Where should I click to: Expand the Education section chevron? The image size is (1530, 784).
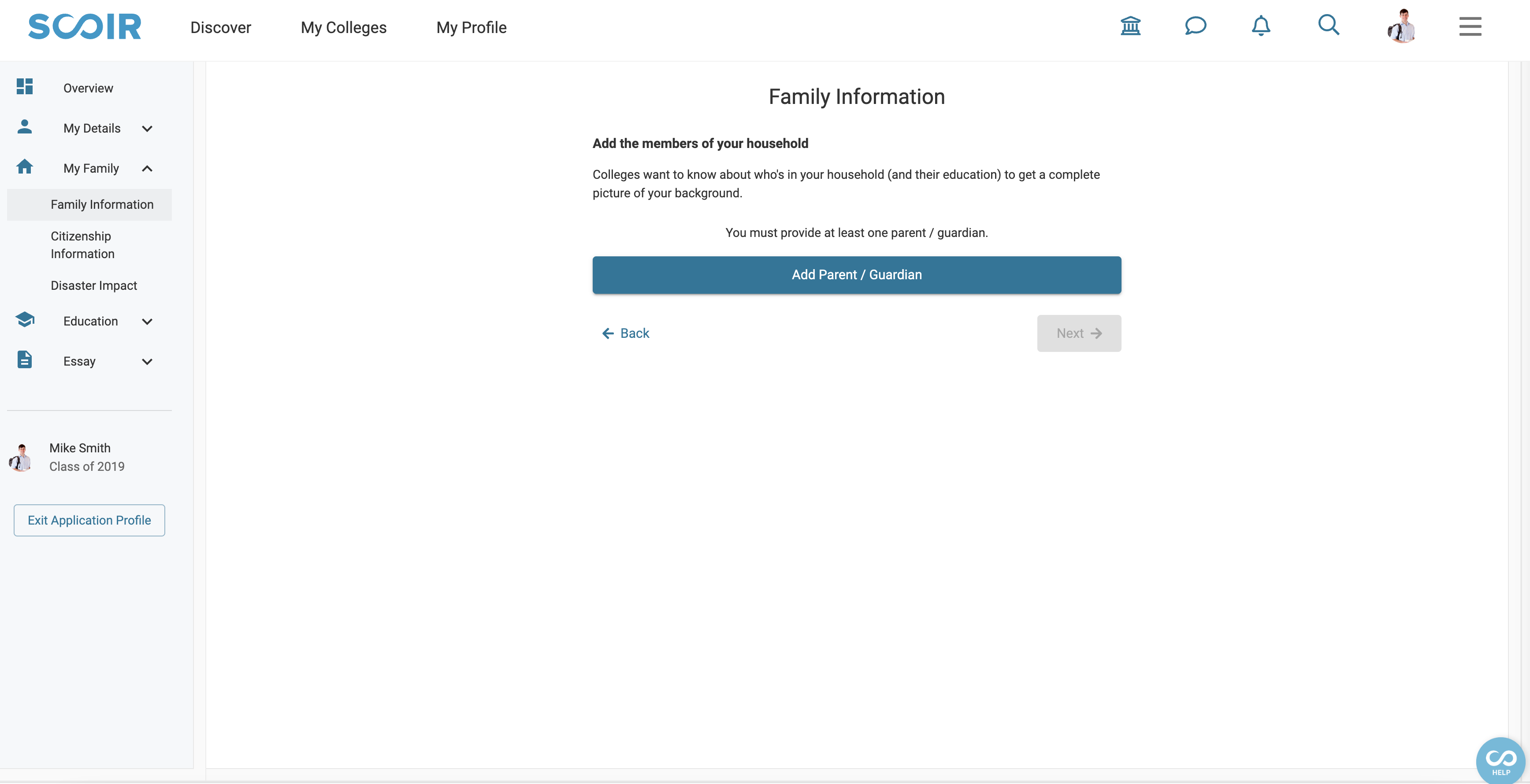[x=147, y=321]
